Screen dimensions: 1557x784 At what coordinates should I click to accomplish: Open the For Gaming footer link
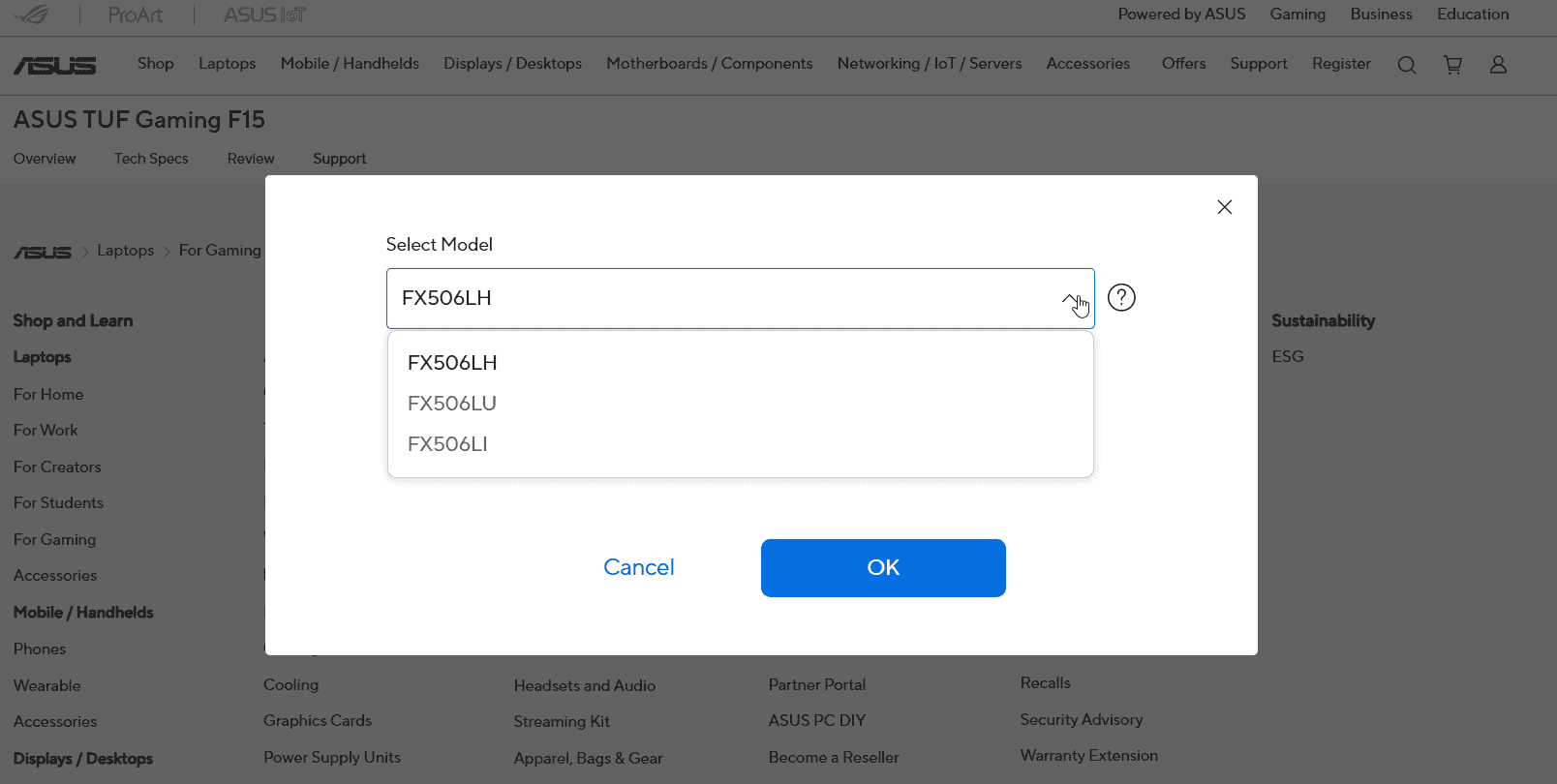click(x=54, y=540)
